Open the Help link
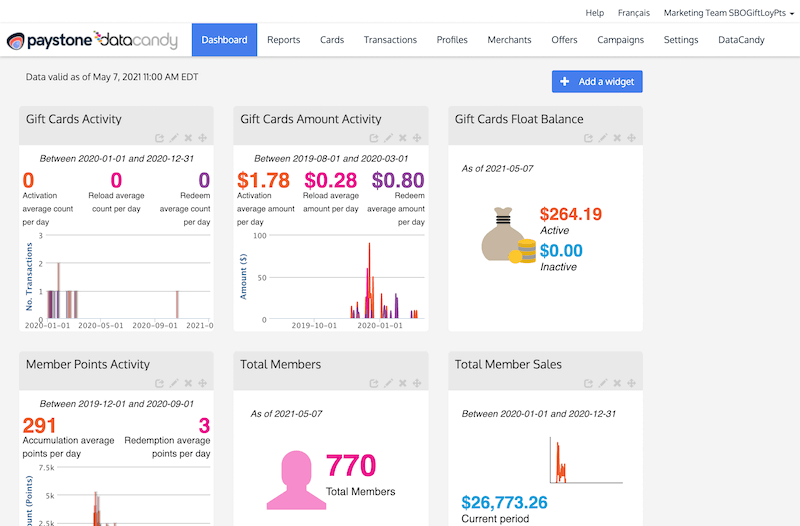 click(x=594, y=13)
